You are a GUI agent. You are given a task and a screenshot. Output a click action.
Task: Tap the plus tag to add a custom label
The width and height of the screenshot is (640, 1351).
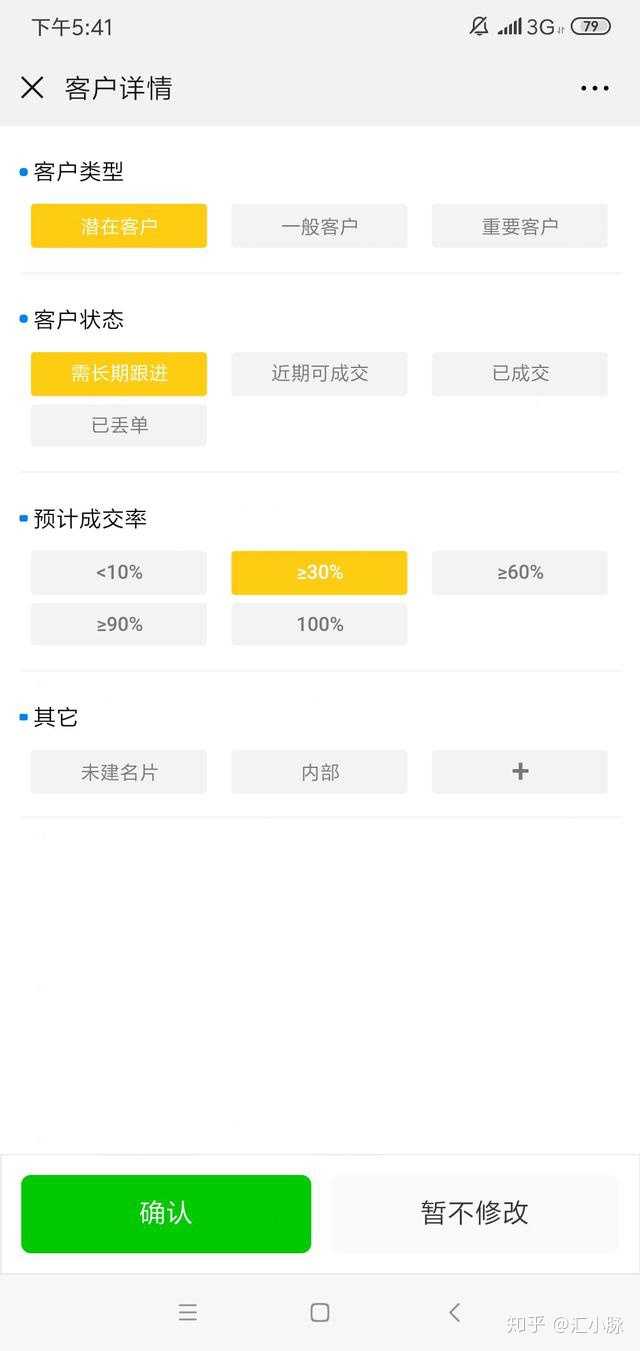click(519, 771)
